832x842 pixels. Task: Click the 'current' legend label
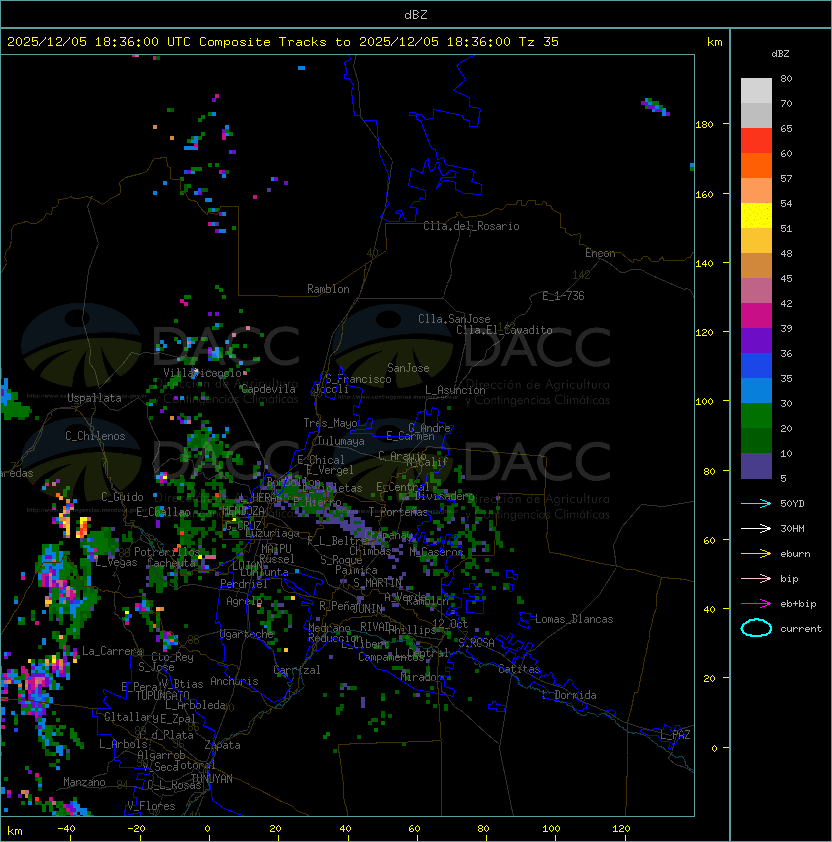tap(801, 629)
